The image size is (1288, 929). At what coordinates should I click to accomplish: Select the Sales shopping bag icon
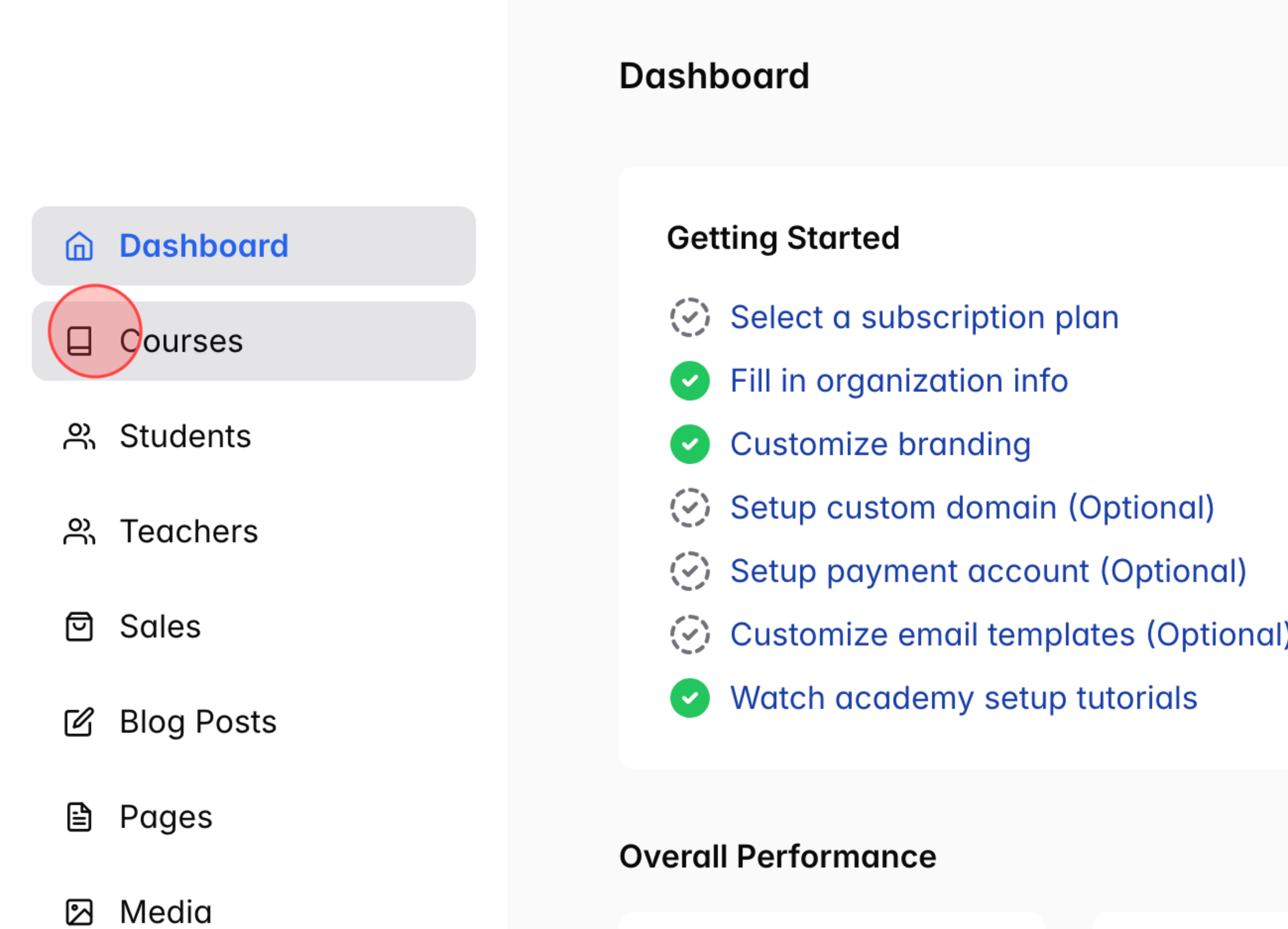coord(79,626)
